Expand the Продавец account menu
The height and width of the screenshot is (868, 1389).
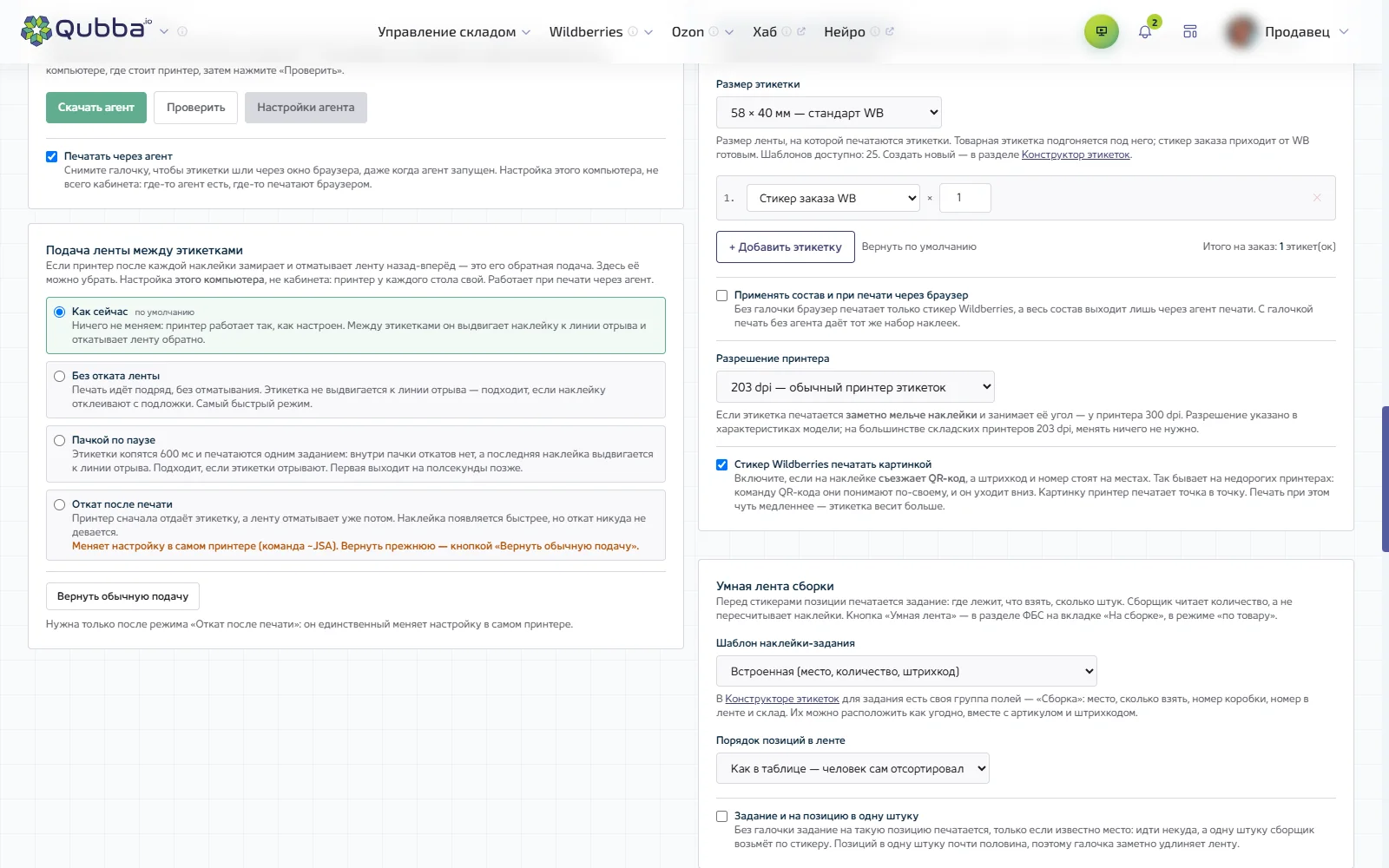tap(1307, 31)
